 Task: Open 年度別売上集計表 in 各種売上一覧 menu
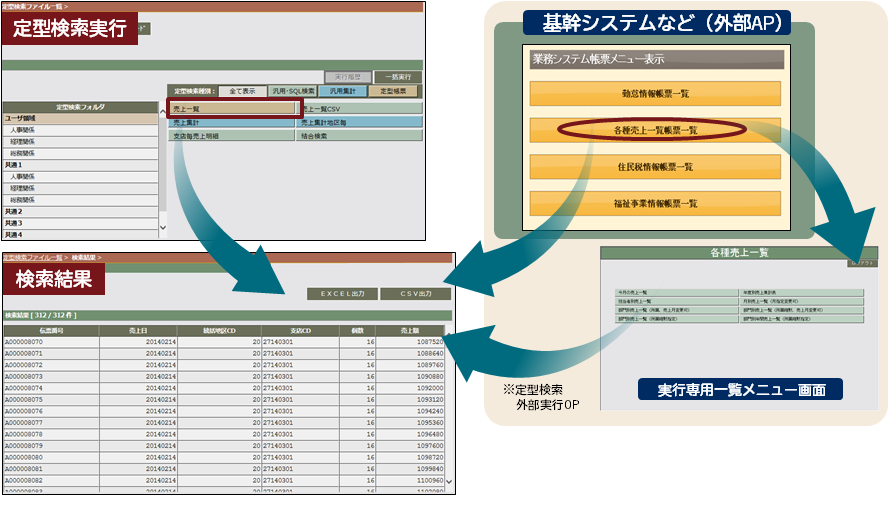click(x=803, y=292)
